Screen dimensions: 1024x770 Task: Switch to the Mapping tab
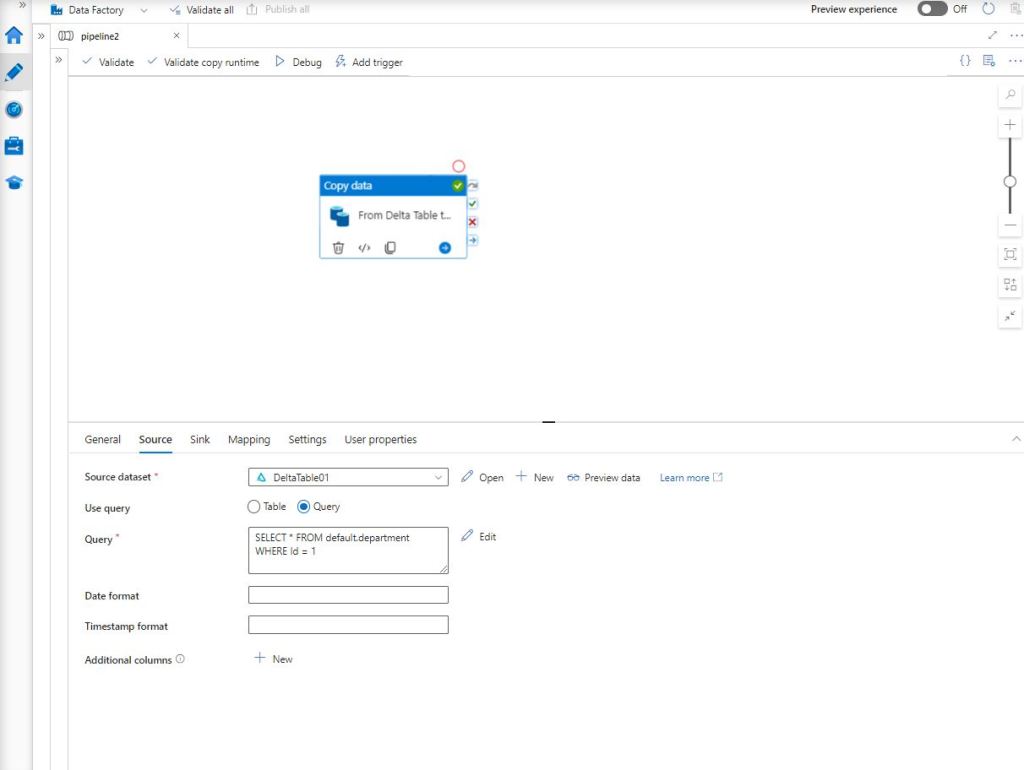pos(249,439)
